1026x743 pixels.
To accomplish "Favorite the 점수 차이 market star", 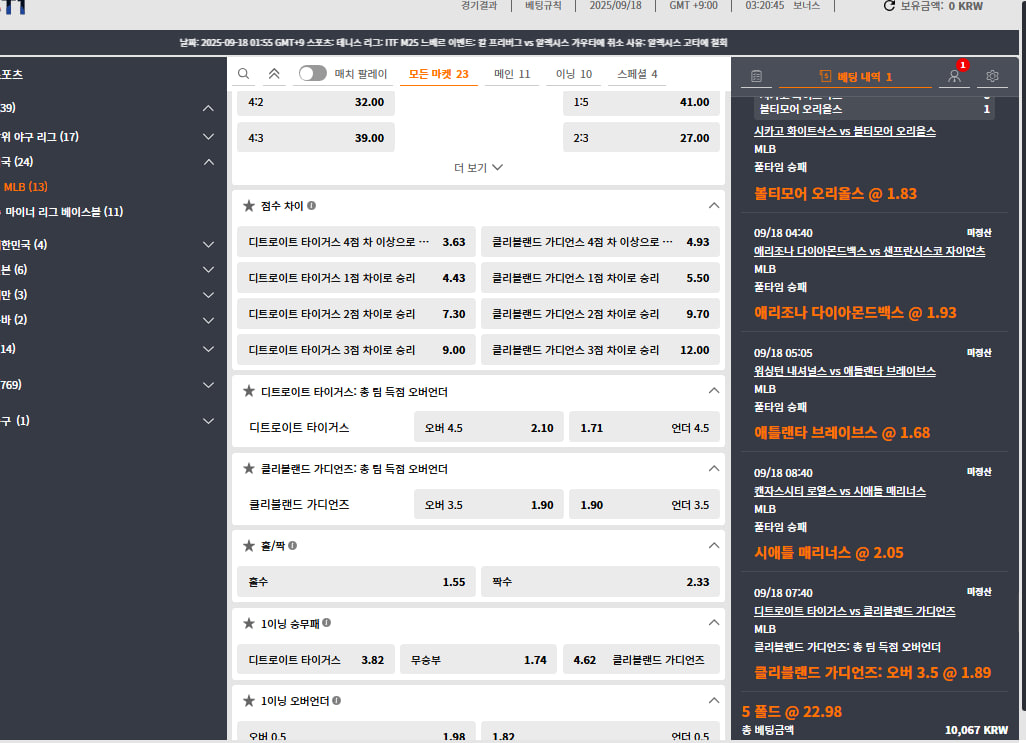I will (249, 205).
